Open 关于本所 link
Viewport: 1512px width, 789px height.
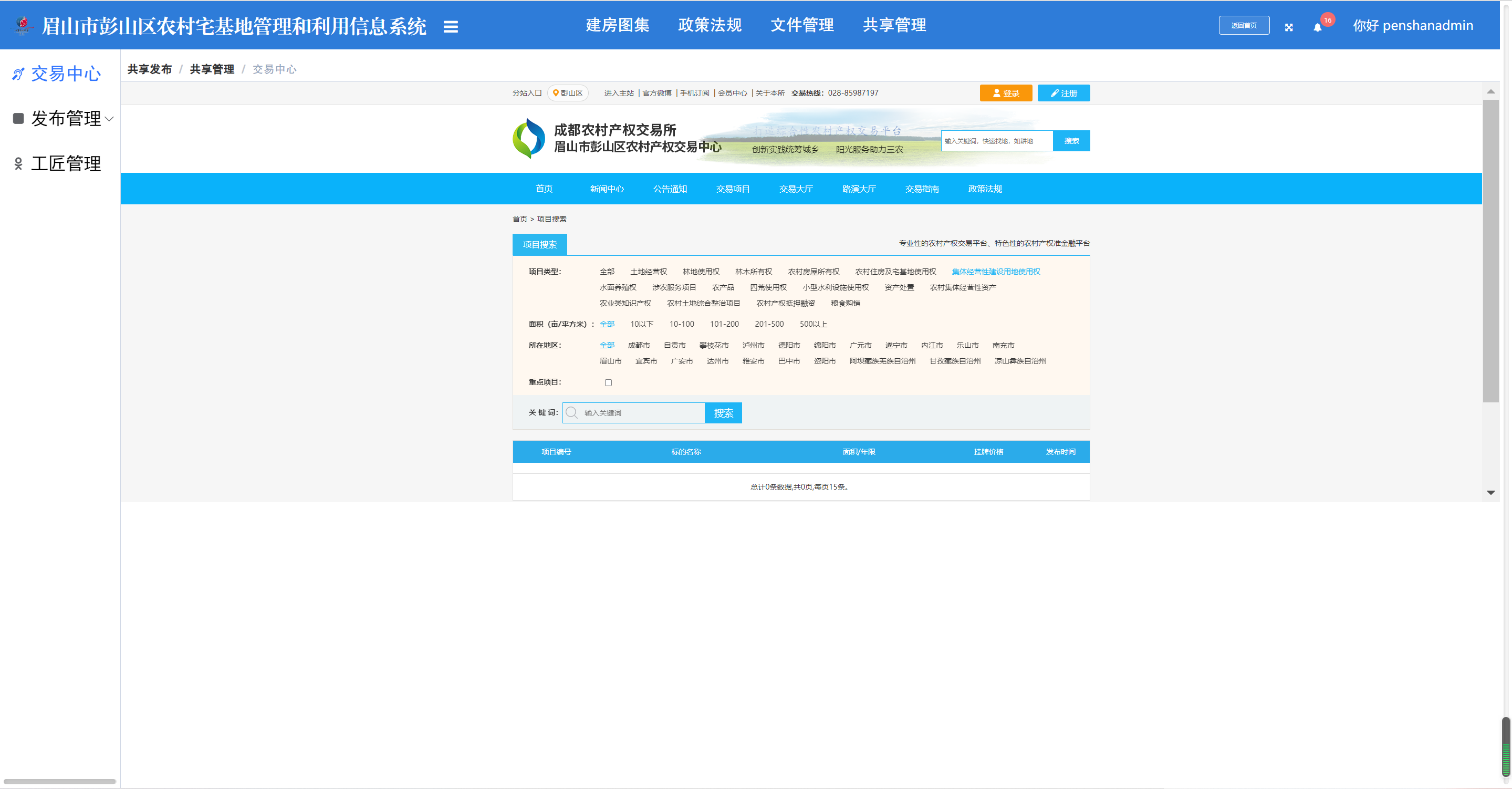tap(769, 94)
